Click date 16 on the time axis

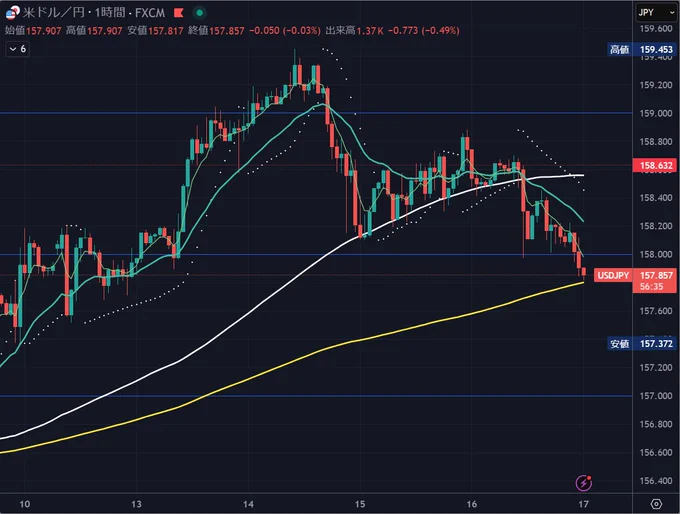472,504
